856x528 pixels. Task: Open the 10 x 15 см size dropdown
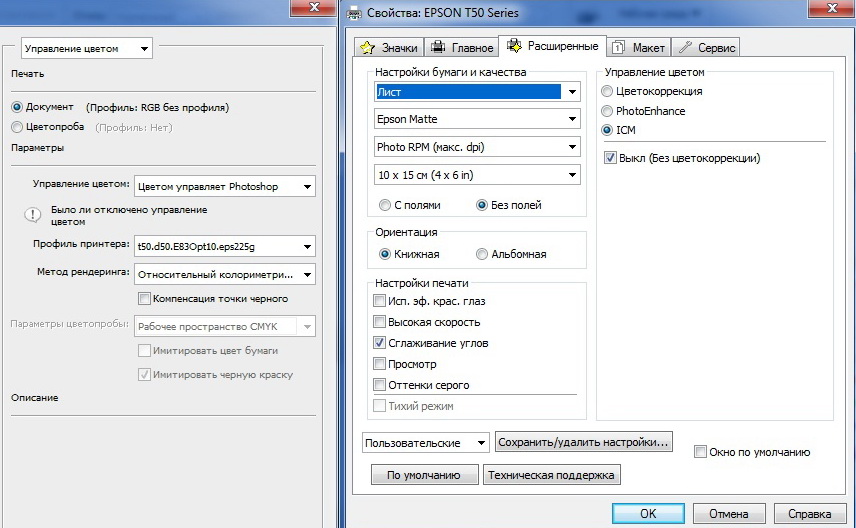(477, 175)
